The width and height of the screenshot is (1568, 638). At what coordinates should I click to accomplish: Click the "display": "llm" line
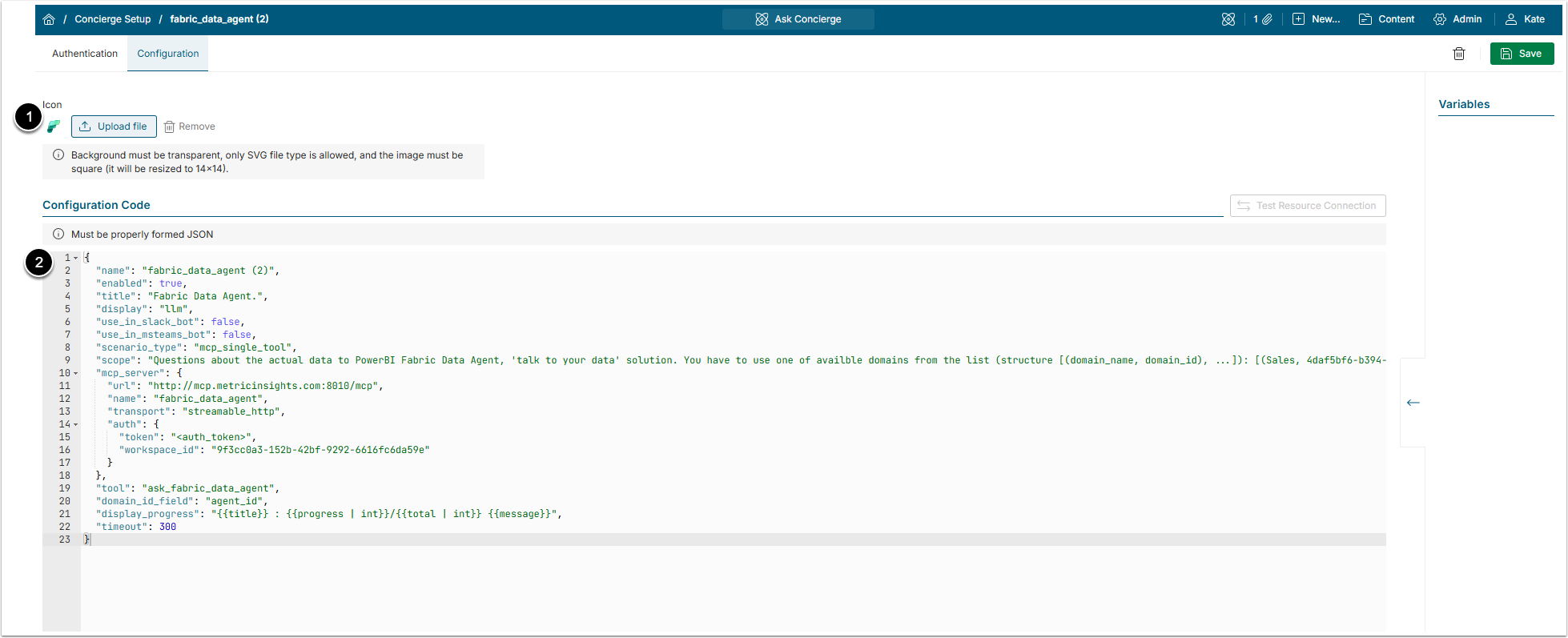tap(144, 309)
